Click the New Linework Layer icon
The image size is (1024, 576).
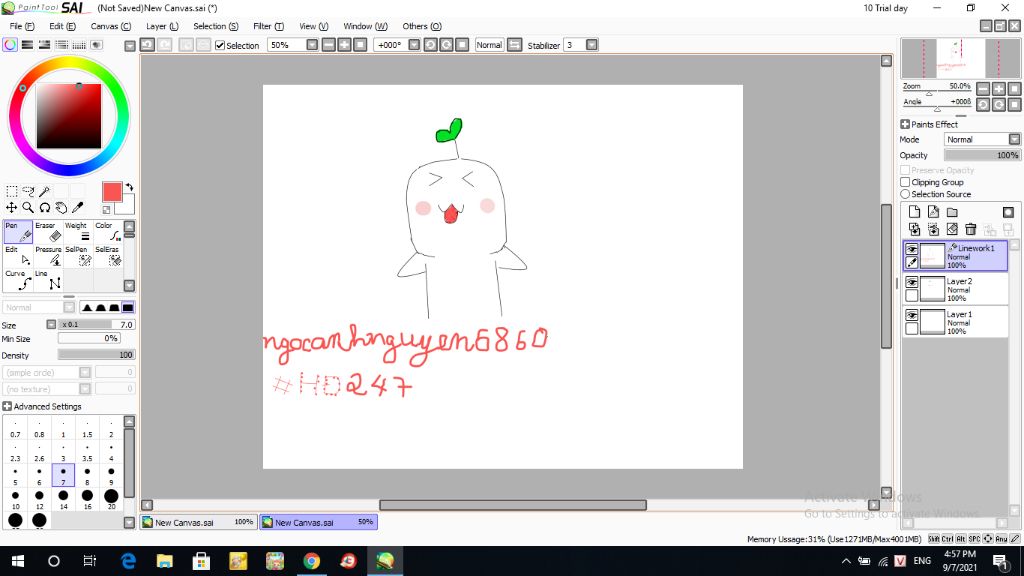click(x=933, y=212)
